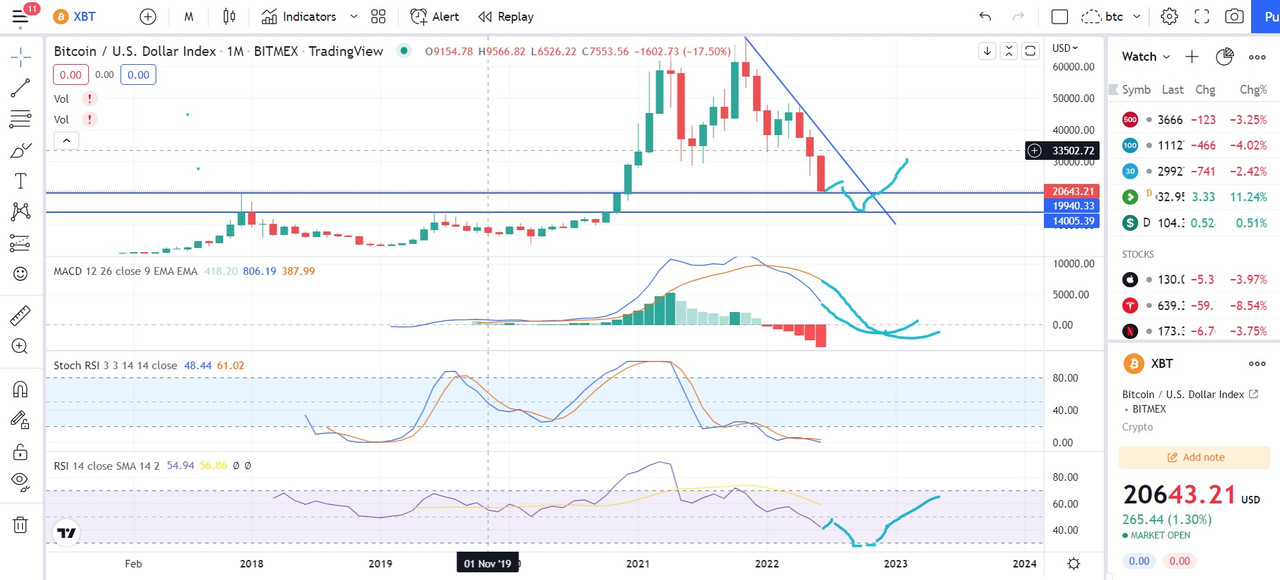Open the emoji icons picker
The width and height of the screenshot is (1280, 580).
coord(20,273)
